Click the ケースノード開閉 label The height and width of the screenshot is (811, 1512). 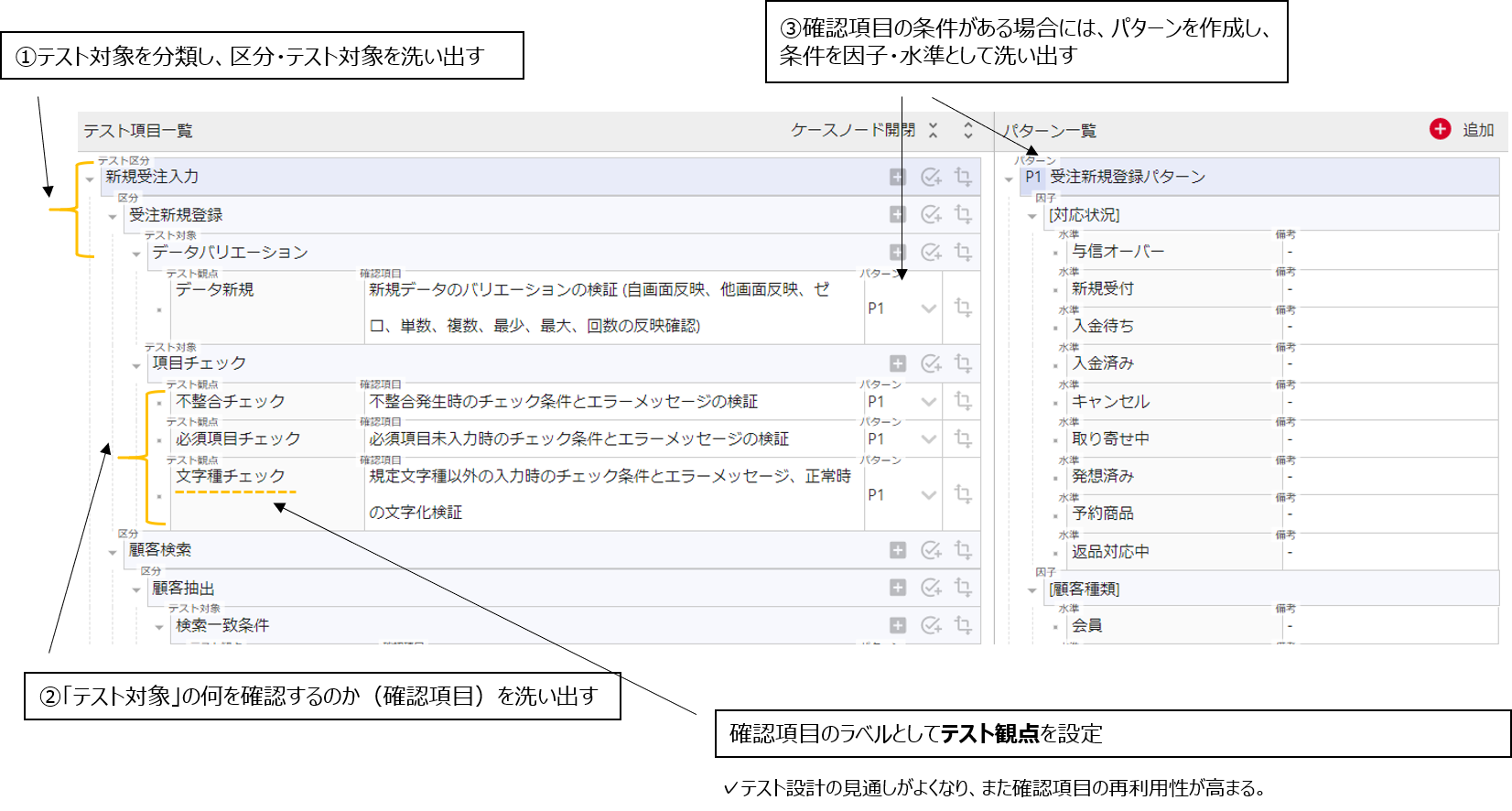(853, 130)
